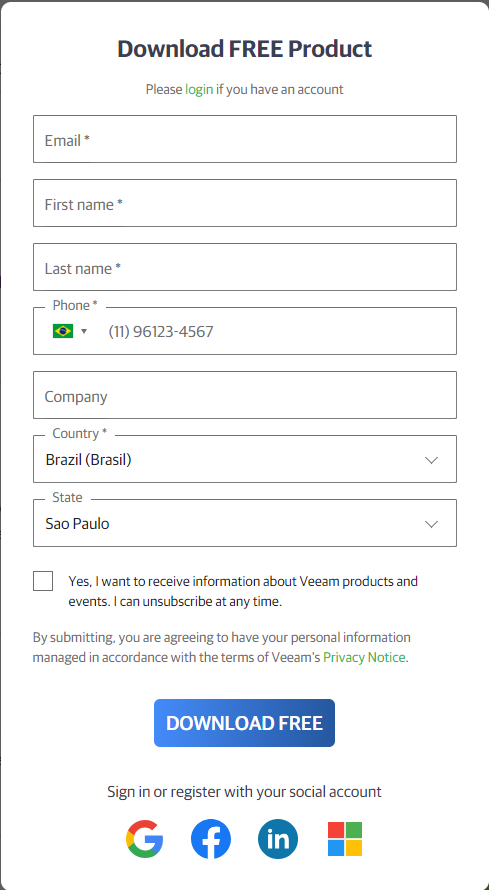
Task: Expand the Country dropdown chevron
Action: tap(432, 460)
